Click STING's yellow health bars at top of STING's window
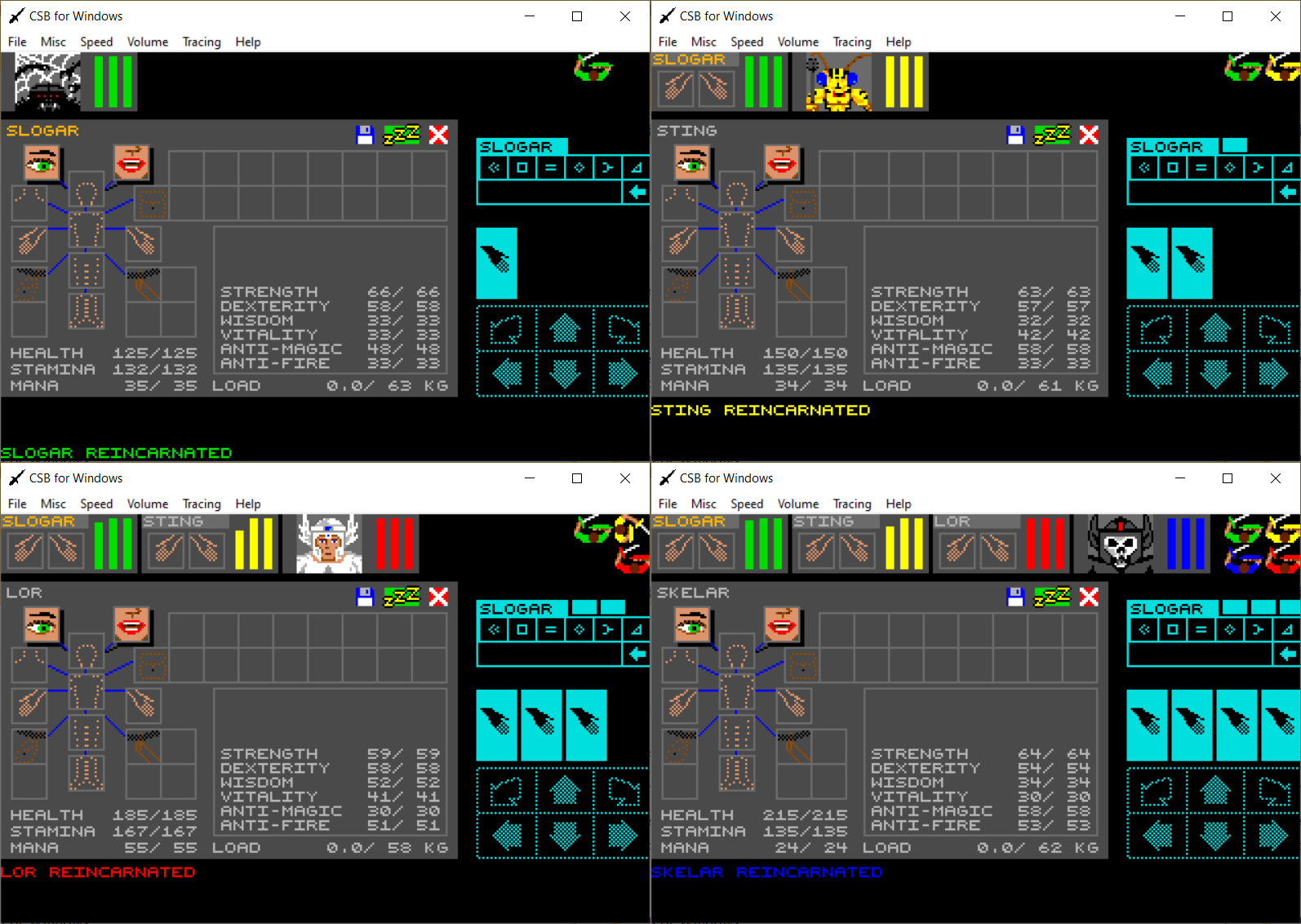This screenshot has width=1301, height=924. click(x=904, y=82)
